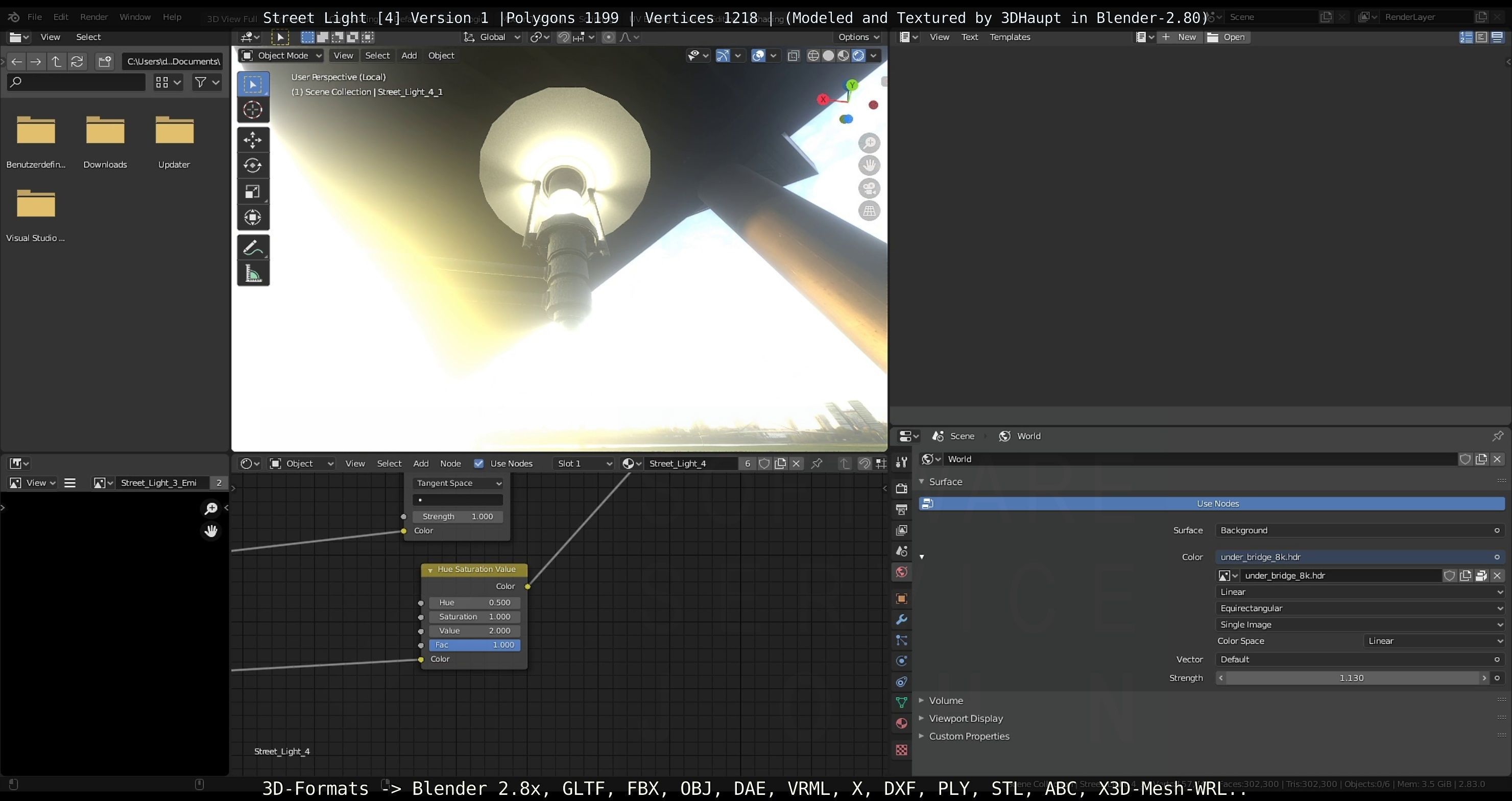This screenshot has width=1512, height=801.
Task: Expand the Volume panel
Action: [946, 700]
